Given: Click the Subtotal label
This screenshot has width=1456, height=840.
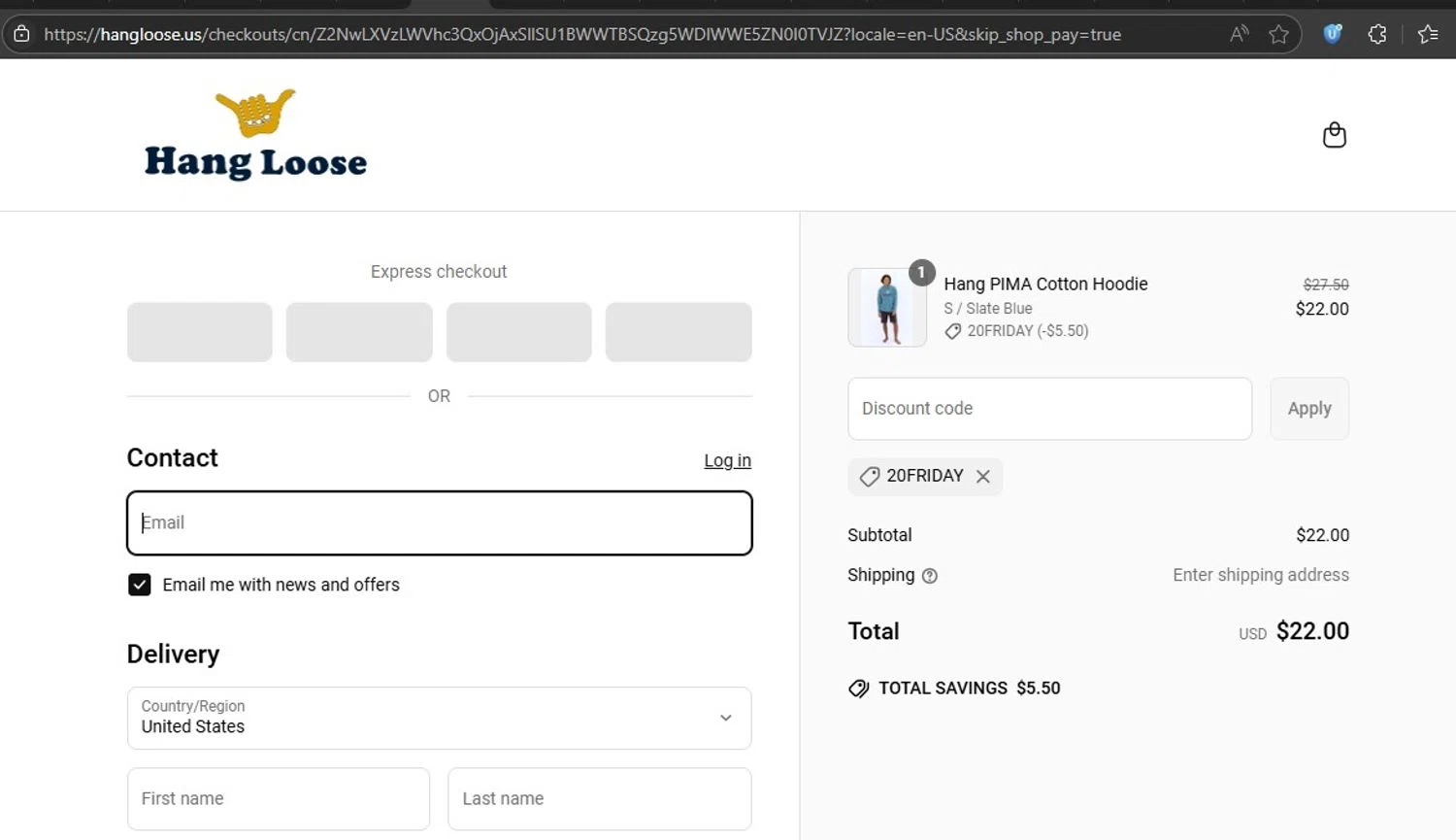Looking at the screenshot, I should (x=879, y=535).
